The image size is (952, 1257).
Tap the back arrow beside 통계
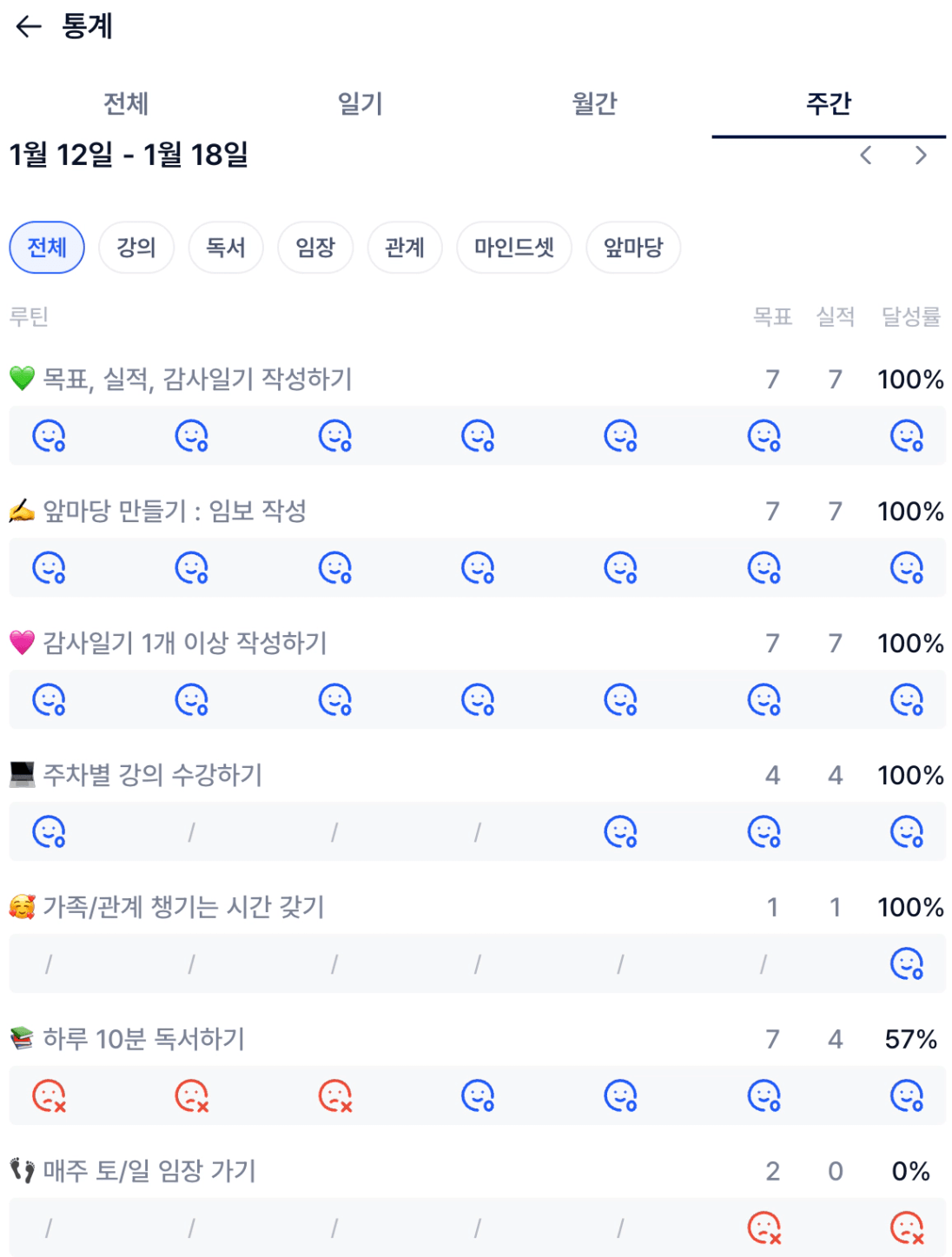29,27
